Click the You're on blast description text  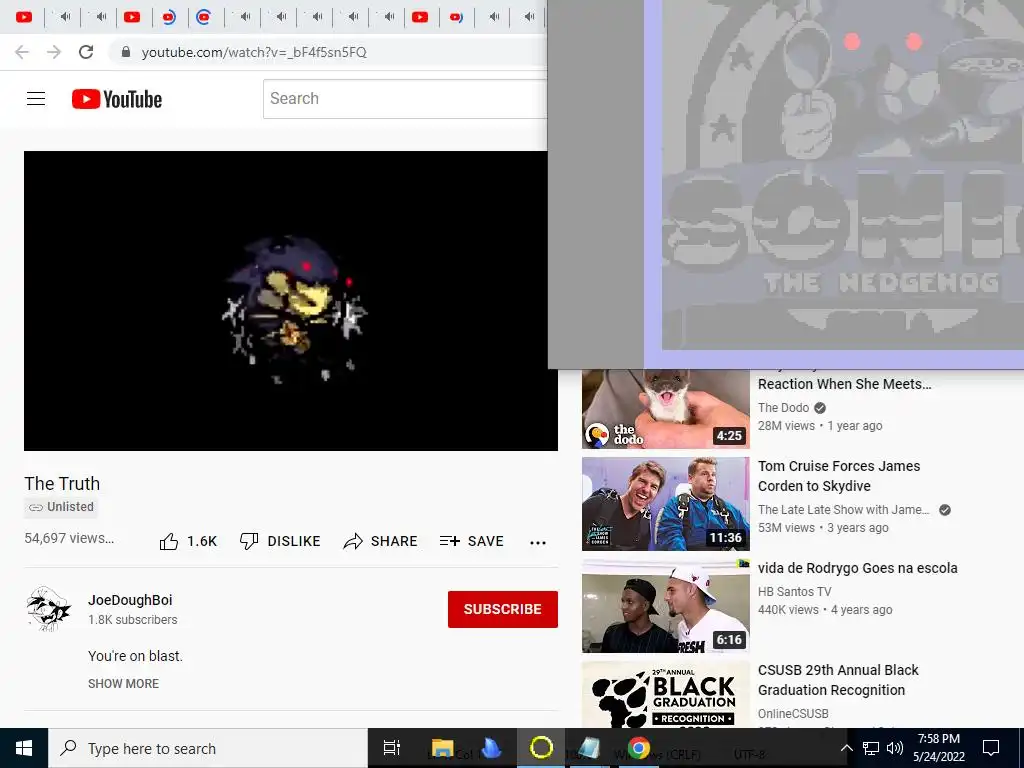(x=135, y=656)
